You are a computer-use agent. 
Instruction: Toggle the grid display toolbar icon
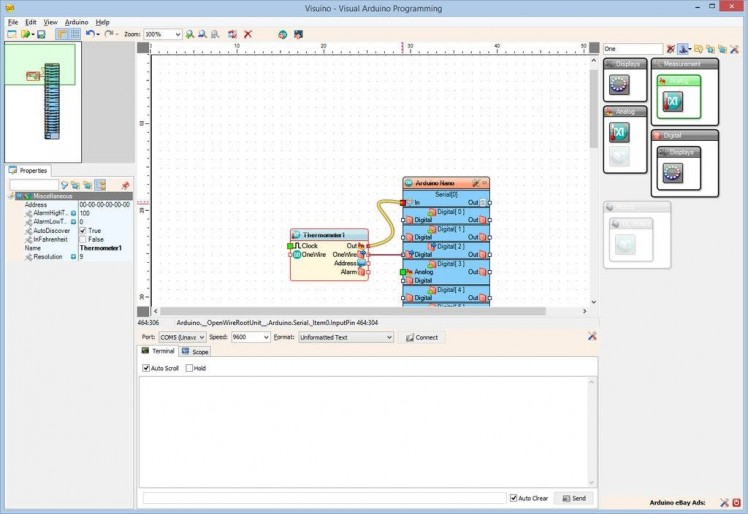pyautogui.click(x=74, y=34)
